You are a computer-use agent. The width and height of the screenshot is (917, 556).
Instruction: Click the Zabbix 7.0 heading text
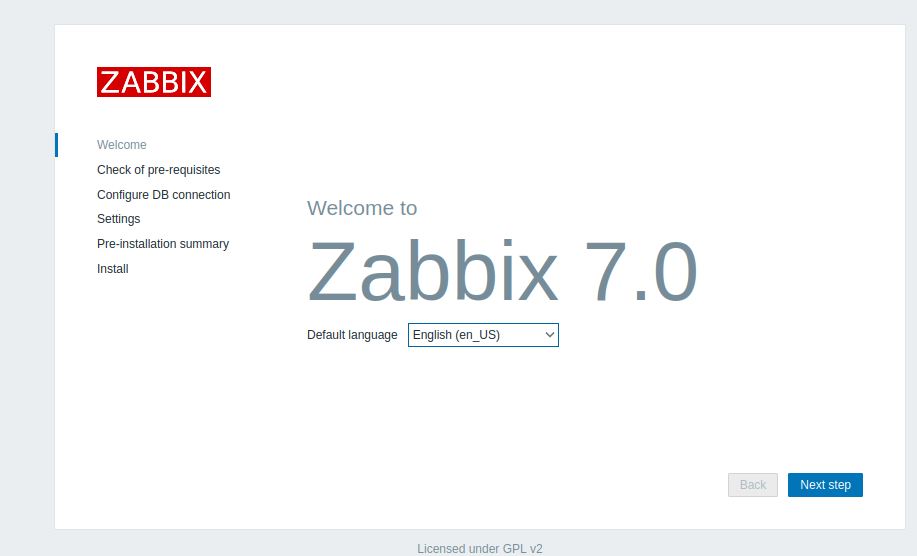502,272
